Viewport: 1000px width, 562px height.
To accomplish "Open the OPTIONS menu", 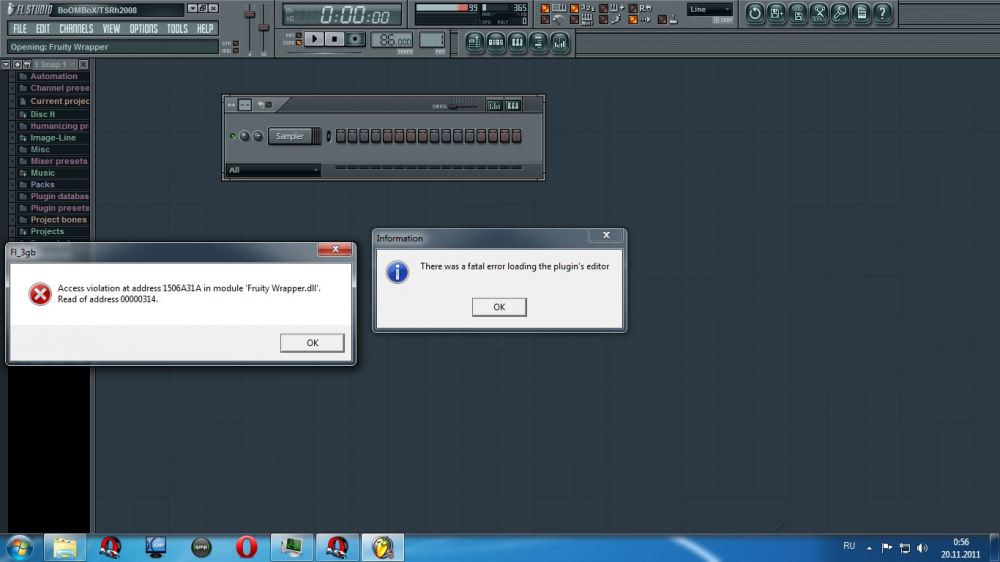I will click(x=143, y=29).
